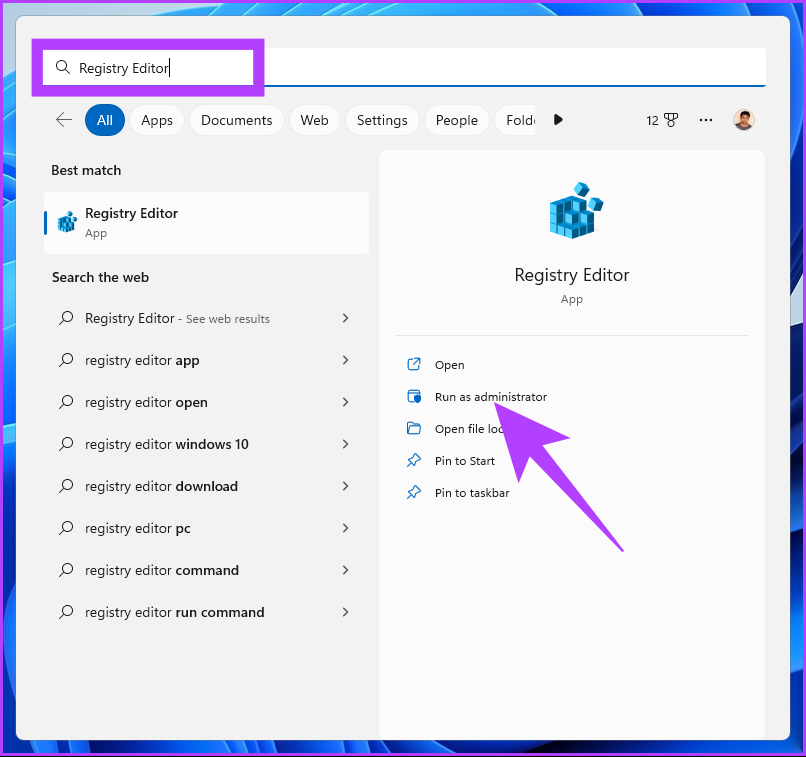Open the three-dot more options menu
806x757 pixels.
[x=706, y=120]
